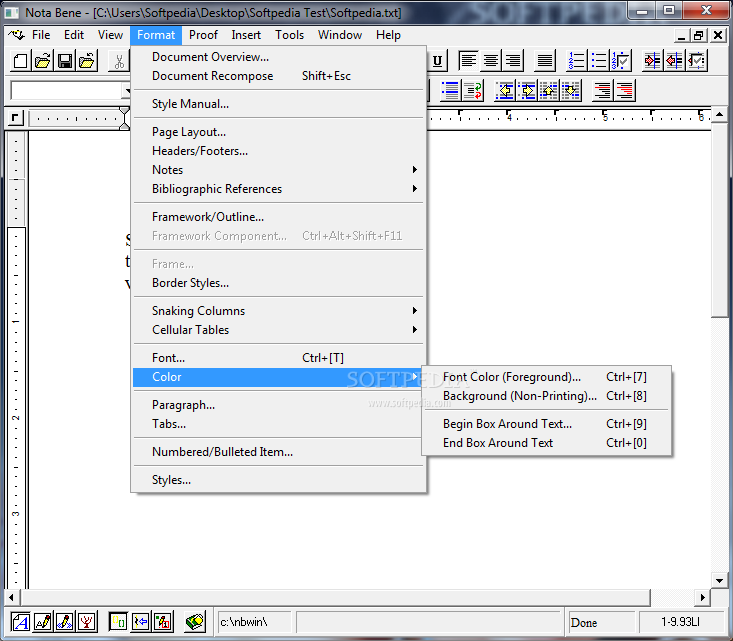The image size is (733, 641).
Task: Open the File menu
Action: tap(41, 35)
